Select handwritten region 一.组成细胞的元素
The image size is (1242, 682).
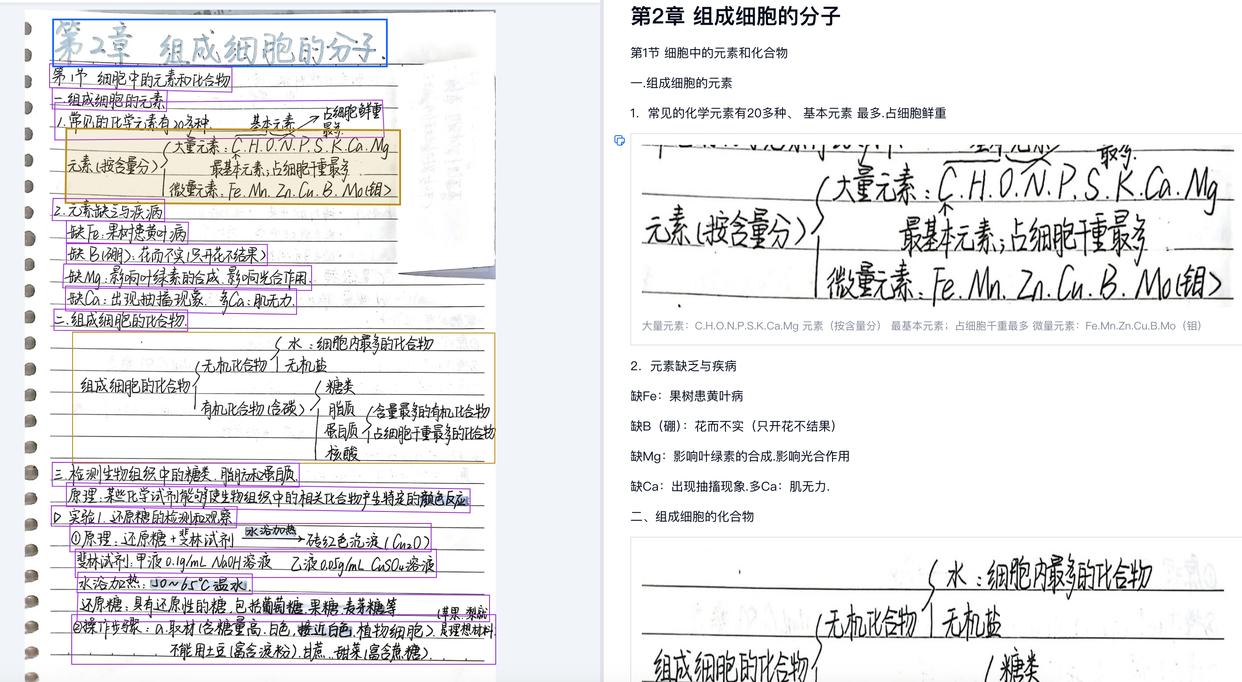pyautogui.click(x=109, y=100)
